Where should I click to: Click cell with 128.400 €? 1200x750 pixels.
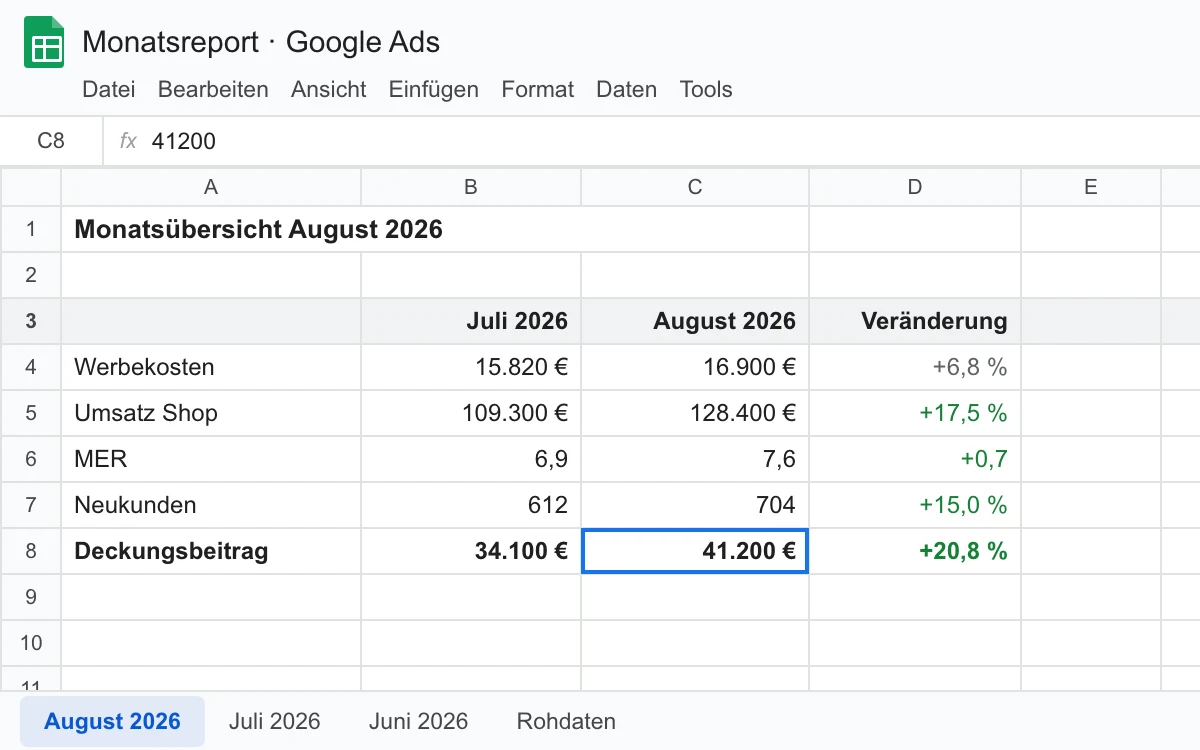[695, 413]
